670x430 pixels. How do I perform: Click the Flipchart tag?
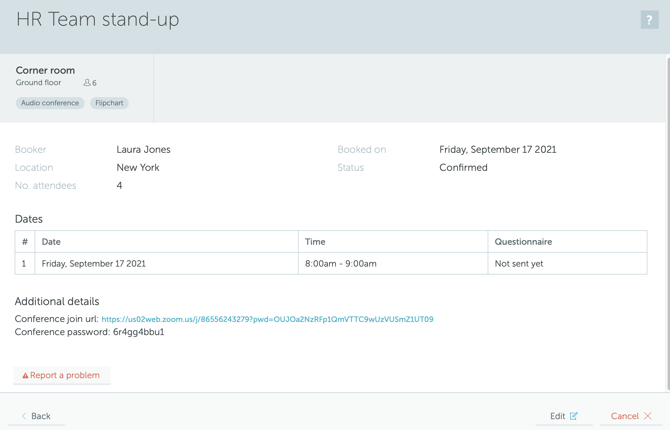pos(109,103)
